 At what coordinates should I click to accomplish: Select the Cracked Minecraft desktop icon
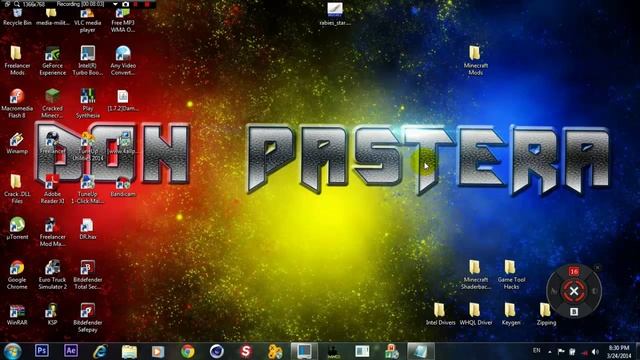(52, 103)
